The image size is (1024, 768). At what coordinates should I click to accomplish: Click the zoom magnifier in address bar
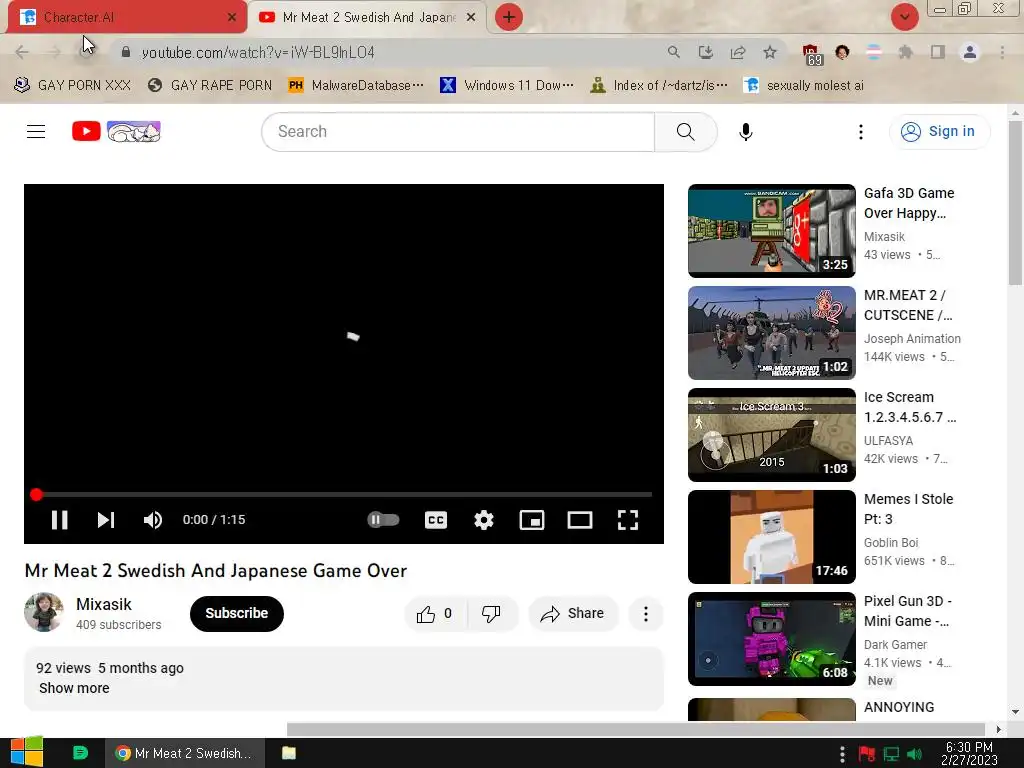click(674, 52)
